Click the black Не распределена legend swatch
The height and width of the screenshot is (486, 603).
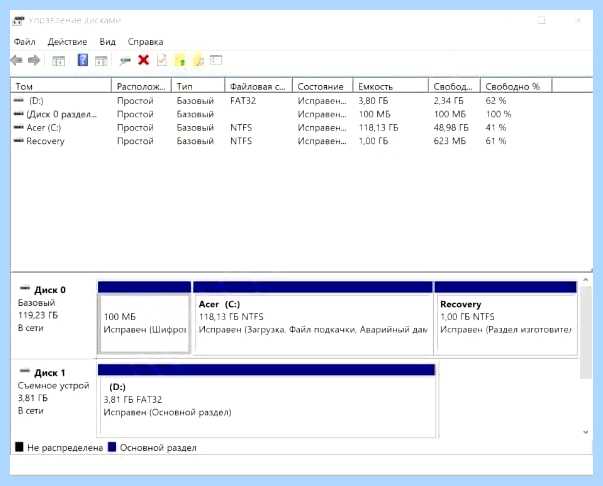click(19, 447)
